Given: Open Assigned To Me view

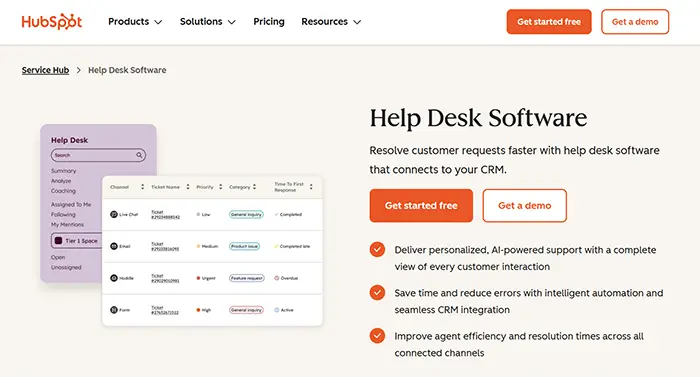Looking at the screenshot, I should coord(71,204).
